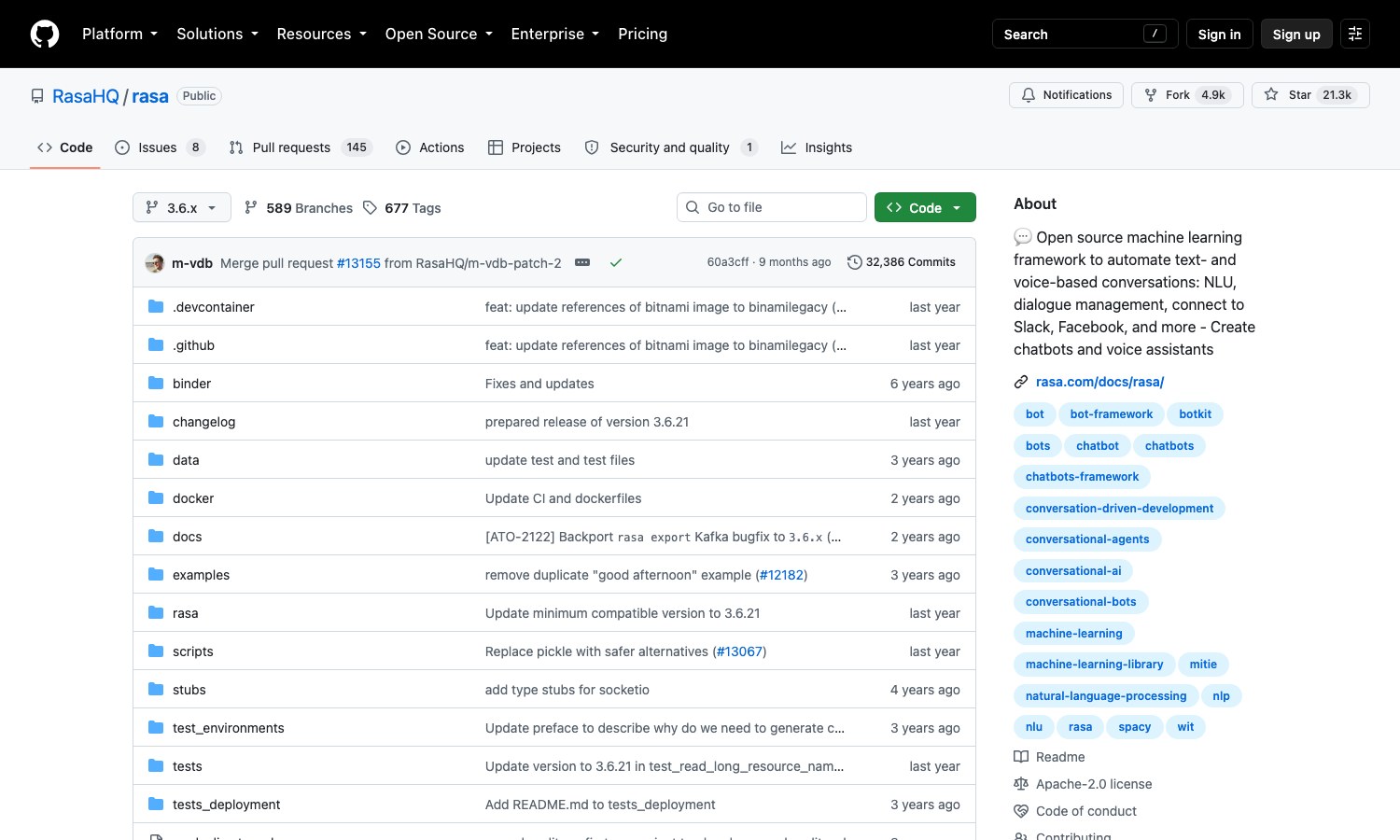Click the Insights graph icon
The width and height of the screenshot is (1400, 840).
click(789, 147)
